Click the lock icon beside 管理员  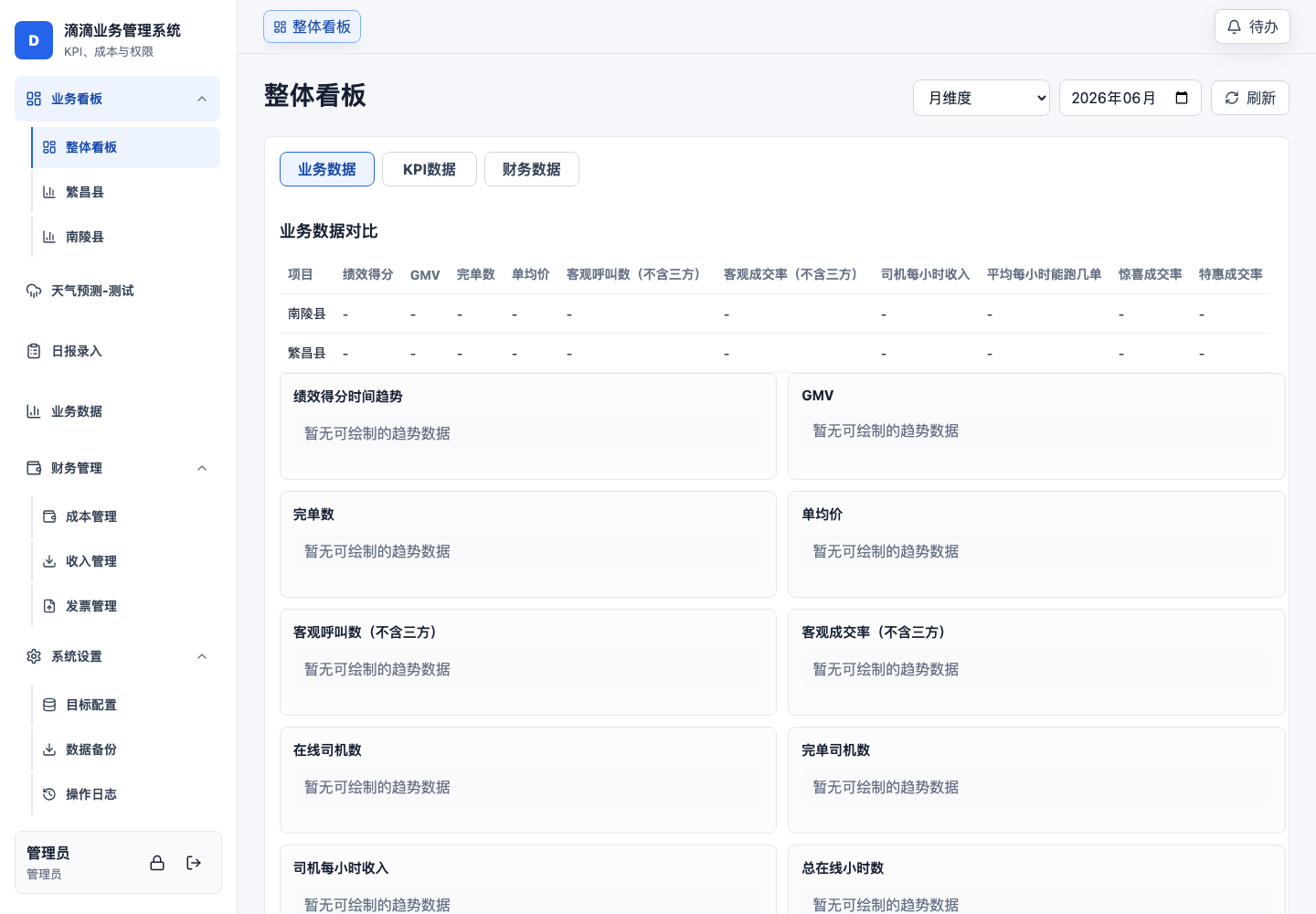pyautogui.click(x=157, y=863)
